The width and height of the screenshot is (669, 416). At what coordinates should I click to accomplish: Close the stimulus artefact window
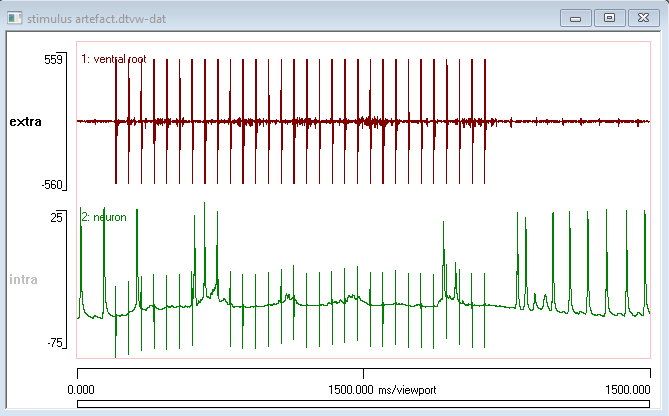coord(643,18)
